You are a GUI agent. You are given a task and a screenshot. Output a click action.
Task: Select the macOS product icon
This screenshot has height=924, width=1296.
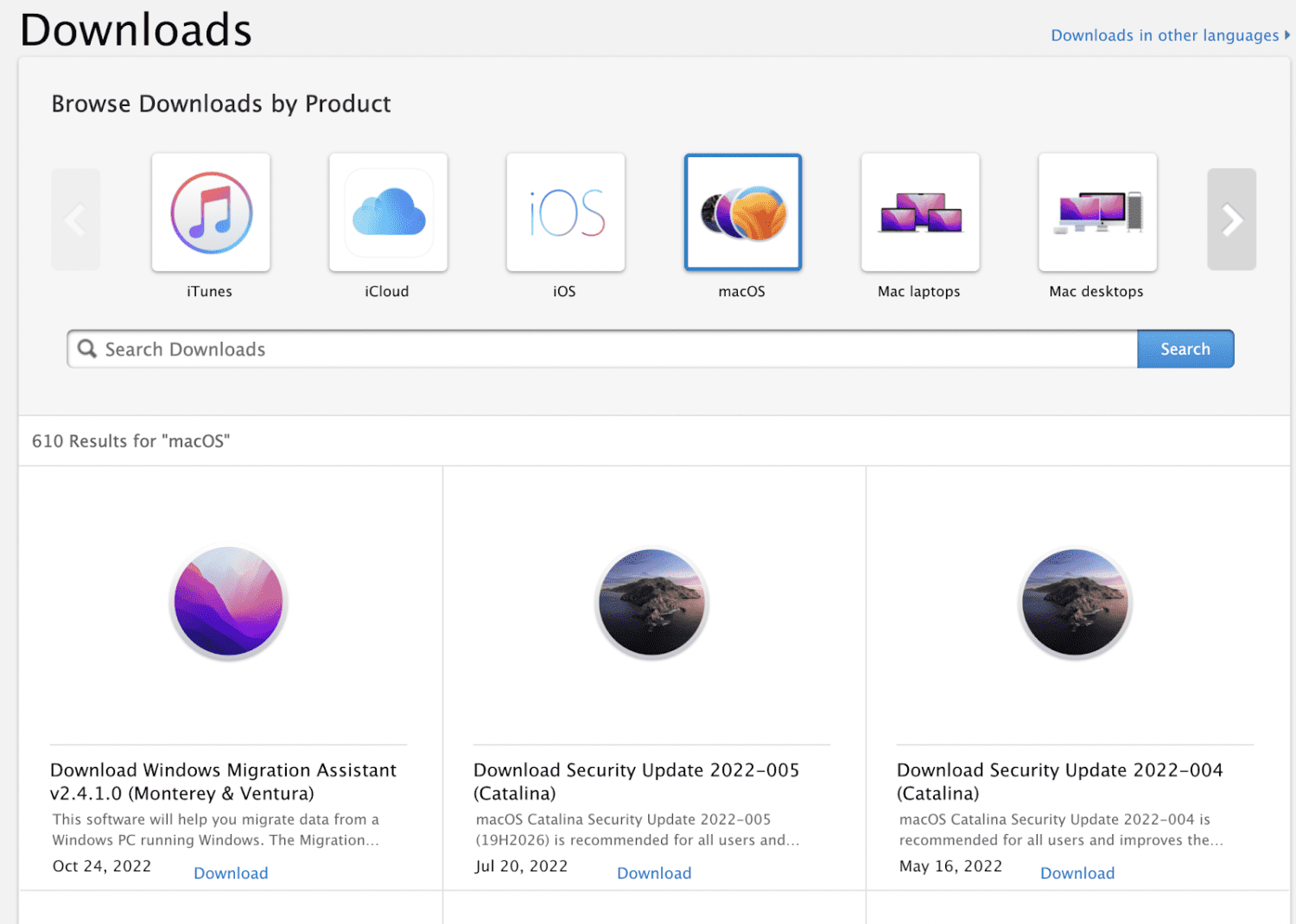tap(743, 212)
